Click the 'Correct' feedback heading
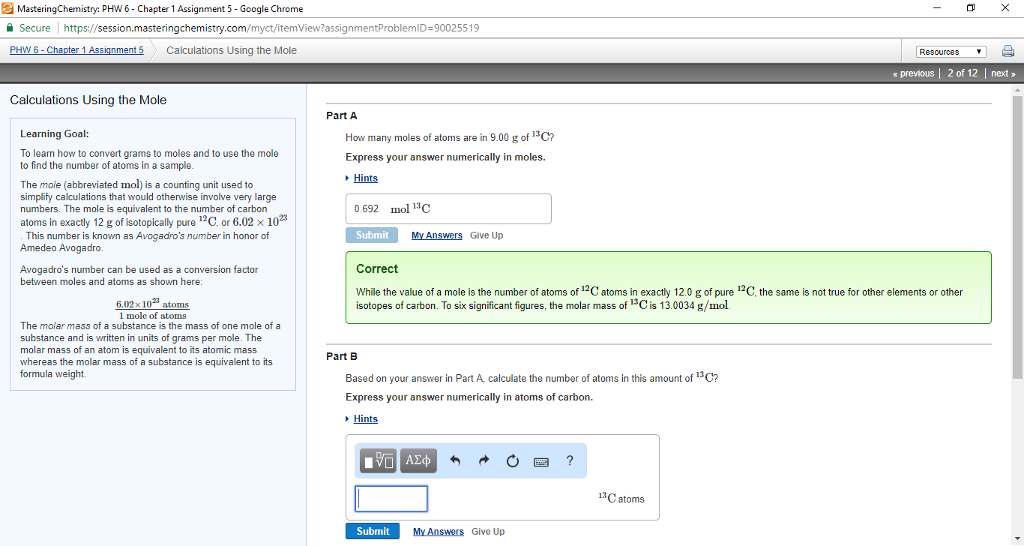This screenshot has width=1024, height=546. coord(377,268)
